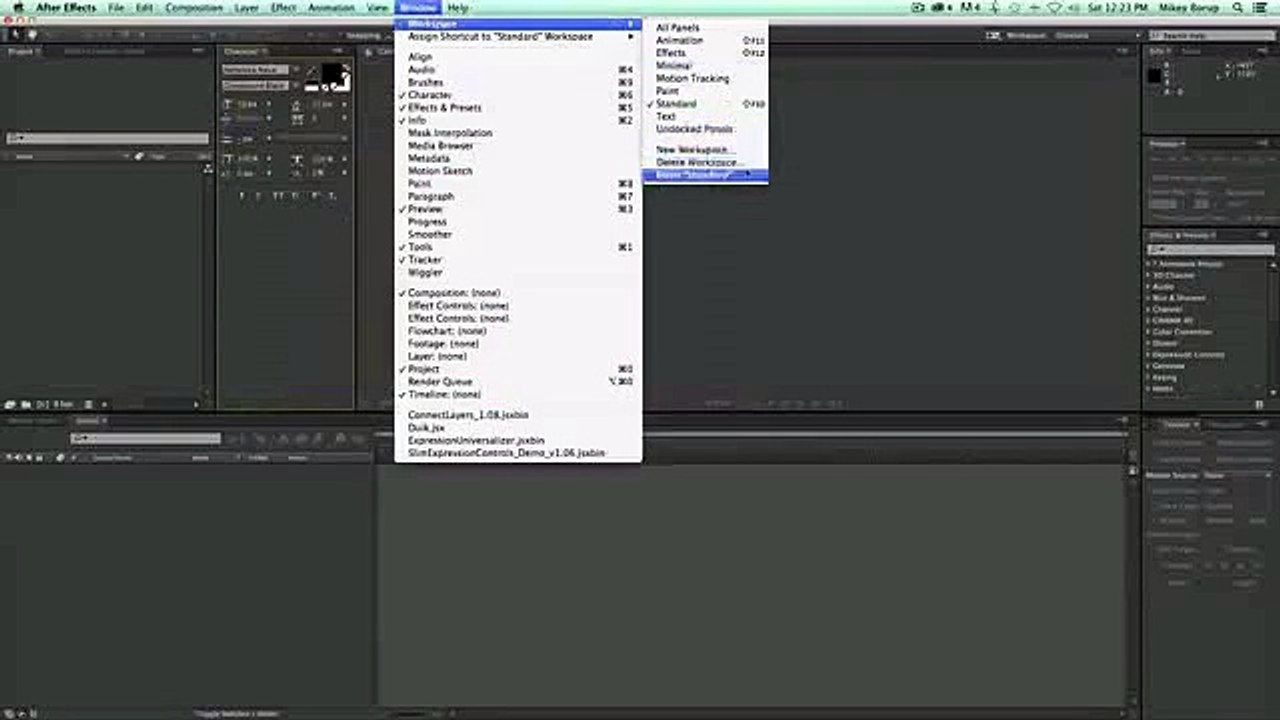
Task: Click the new composition icon in Project panel
Action: click(x=42, y=404)
